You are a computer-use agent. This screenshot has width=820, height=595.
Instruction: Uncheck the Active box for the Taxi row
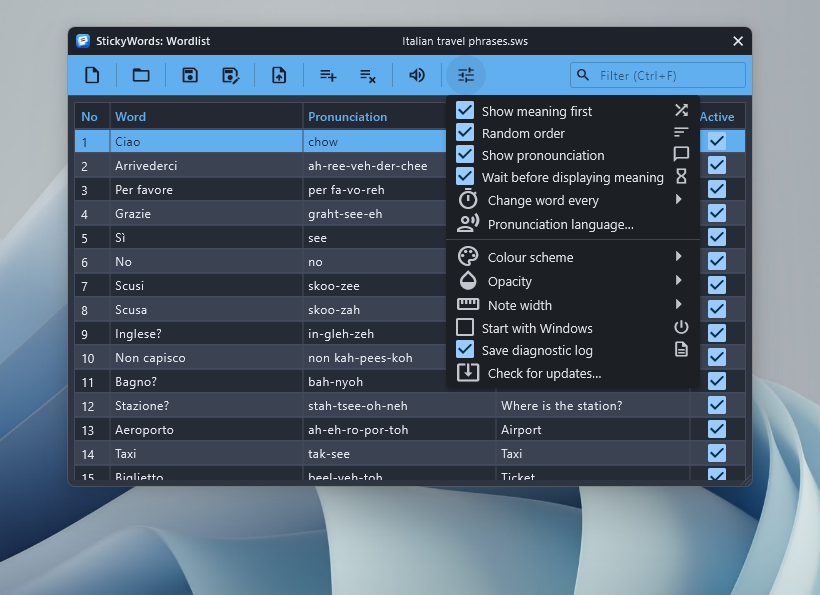pyautogui.click(x=716, y=453)
